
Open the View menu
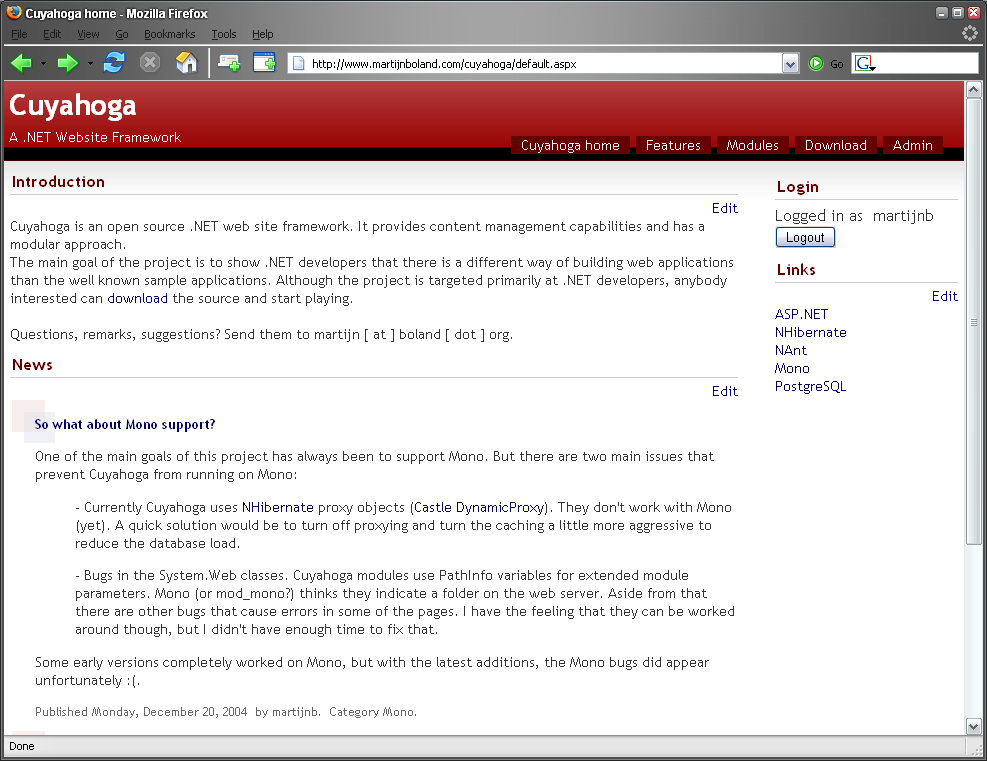coord(88,34)
